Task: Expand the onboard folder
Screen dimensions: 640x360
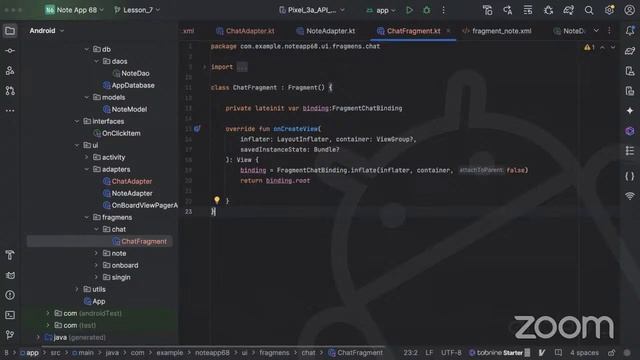Action: click(x=97, y=265)
